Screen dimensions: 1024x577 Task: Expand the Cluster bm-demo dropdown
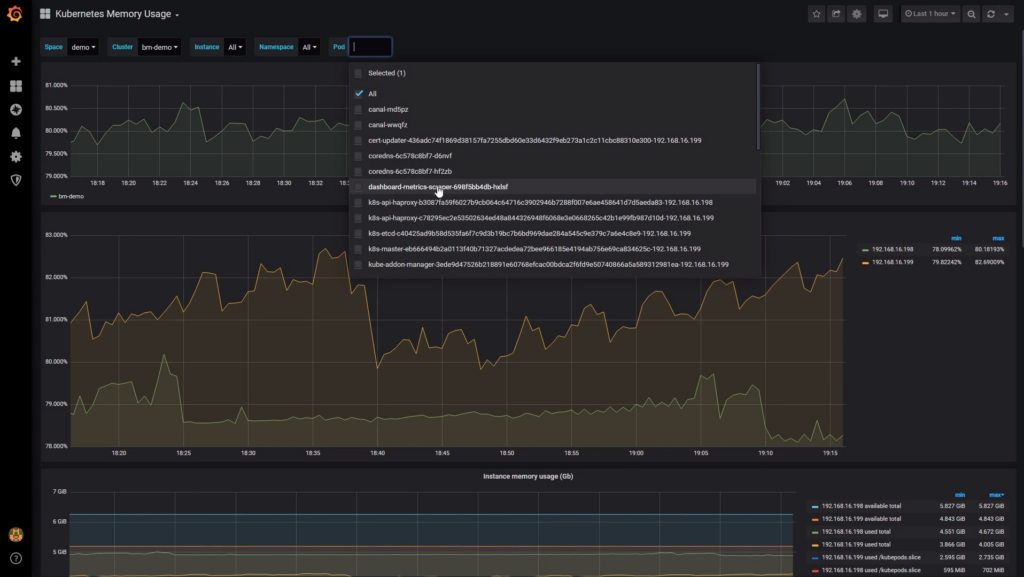click(159, 47)
